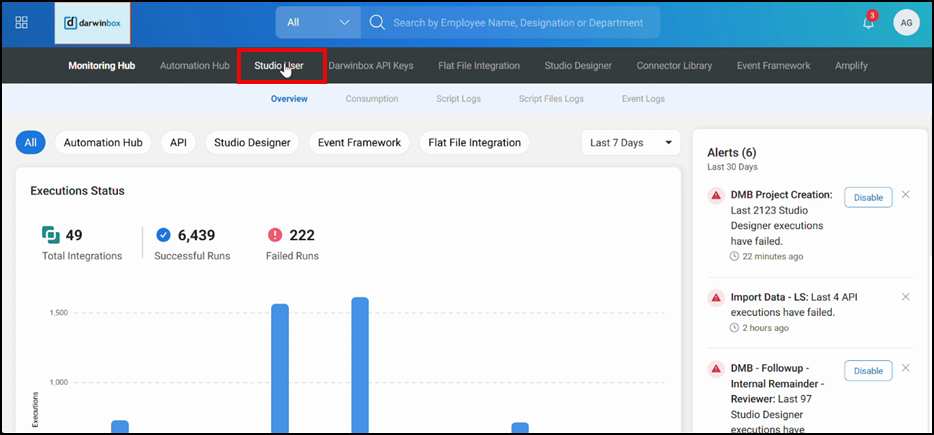Open the AG user avatar menu
The height and width of the screenshot is (435, 934).
click(x=906, y=22)
